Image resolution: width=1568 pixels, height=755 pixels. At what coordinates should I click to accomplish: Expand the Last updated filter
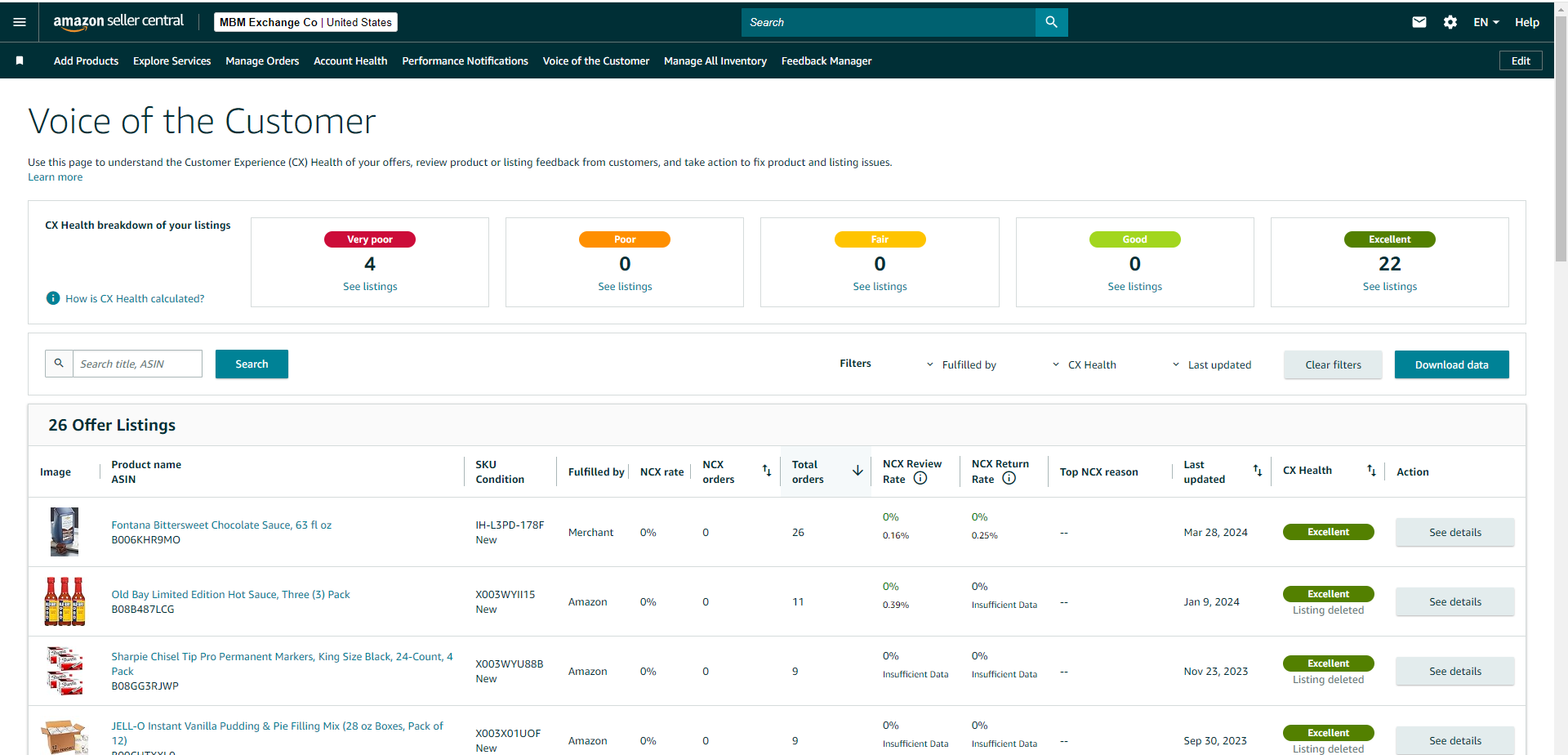pyautogui.click(x=1212, y=364)
